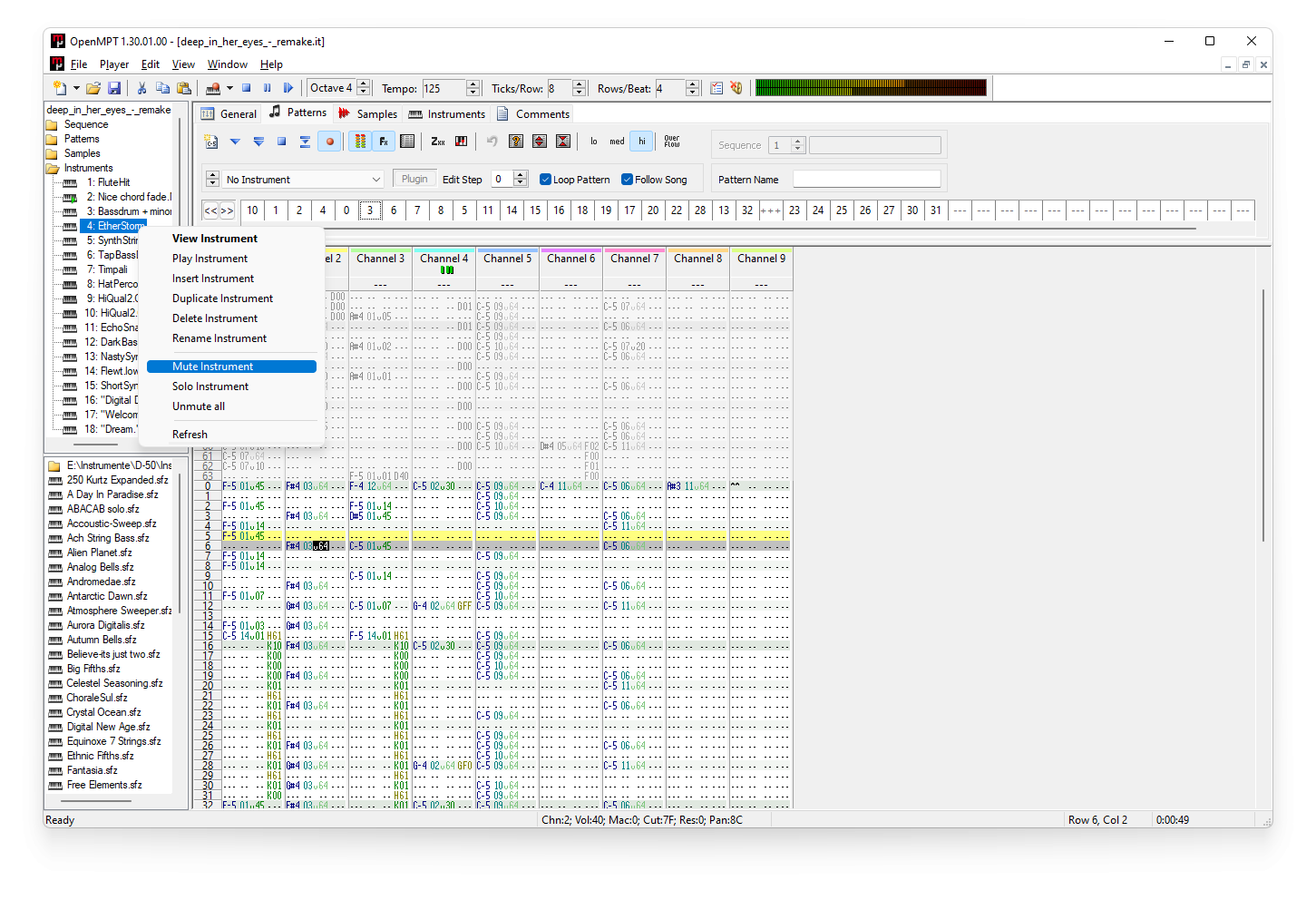This screenshot has height=900, width=1316.
Task: Click the Copy icon in main toolbar
Action: (163, 88)
